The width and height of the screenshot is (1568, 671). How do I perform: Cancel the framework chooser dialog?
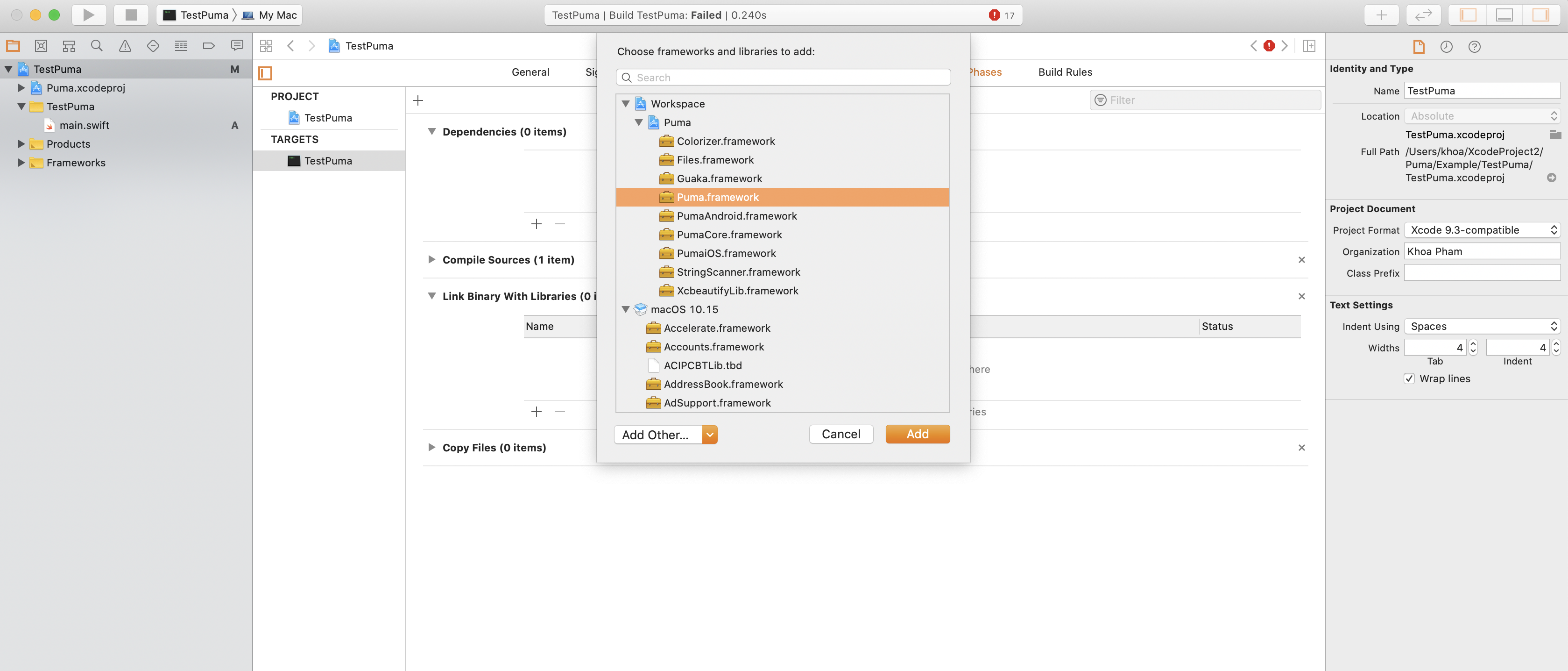tap(841, 434)
